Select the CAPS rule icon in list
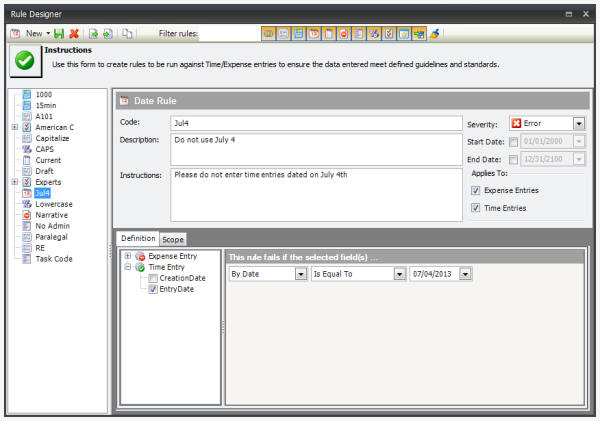This screenshot has width=600, height=421. pyautogui.click(x=27, y=149)
